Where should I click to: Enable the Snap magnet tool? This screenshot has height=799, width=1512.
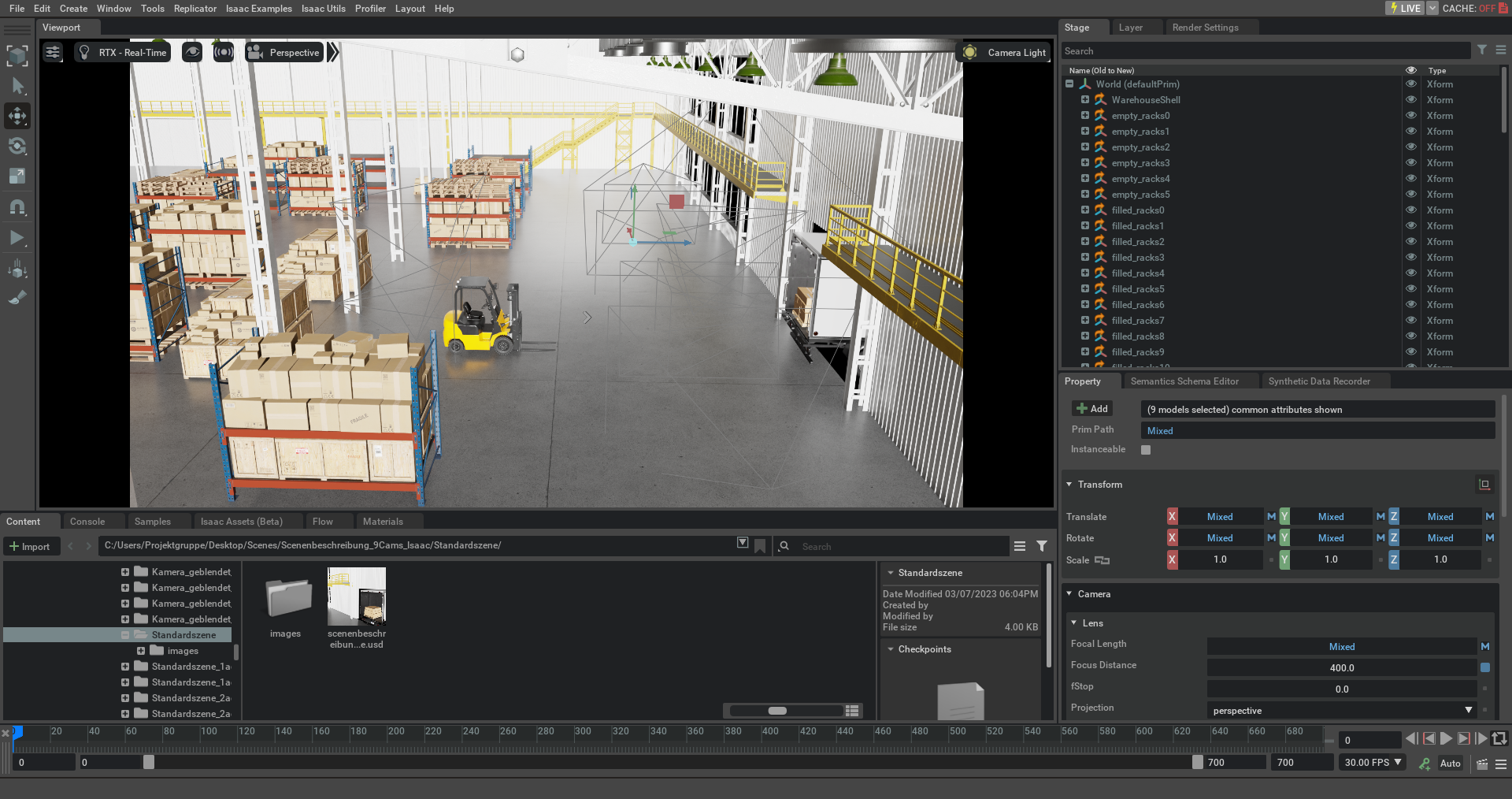tap(17, 207)
